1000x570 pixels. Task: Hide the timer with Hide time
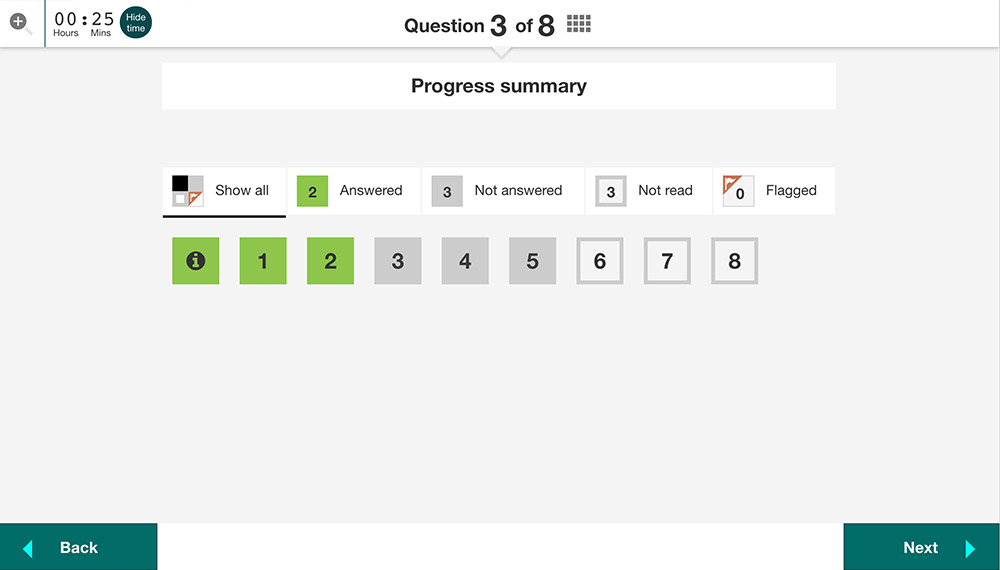coord(136,23)
